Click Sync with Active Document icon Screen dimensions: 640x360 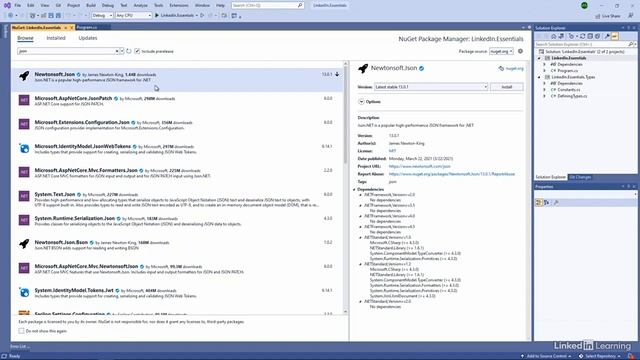coord(583,36)
